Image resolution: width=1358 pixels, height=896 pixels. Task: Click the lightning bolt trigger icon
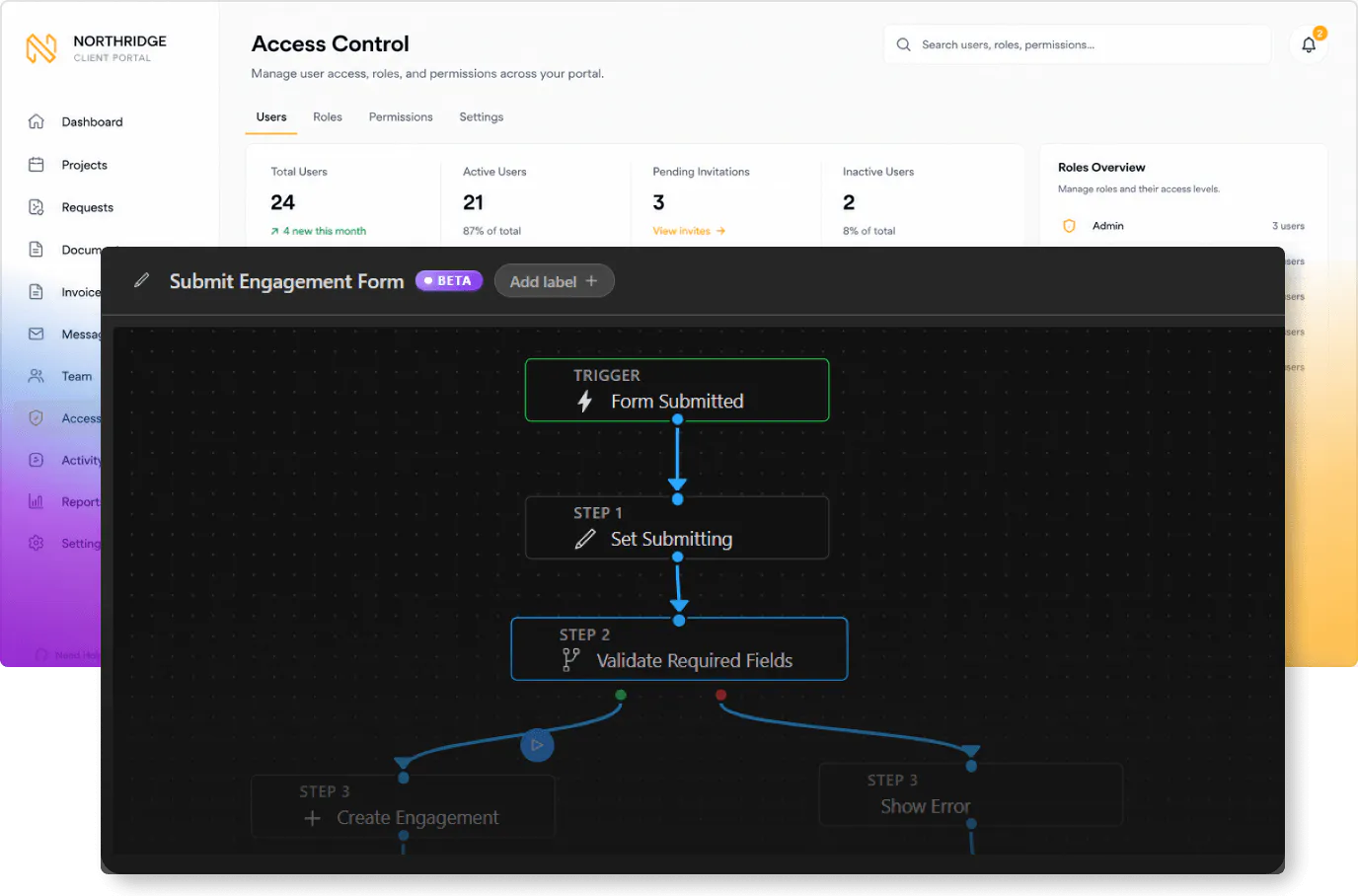[x=585, y=401]
